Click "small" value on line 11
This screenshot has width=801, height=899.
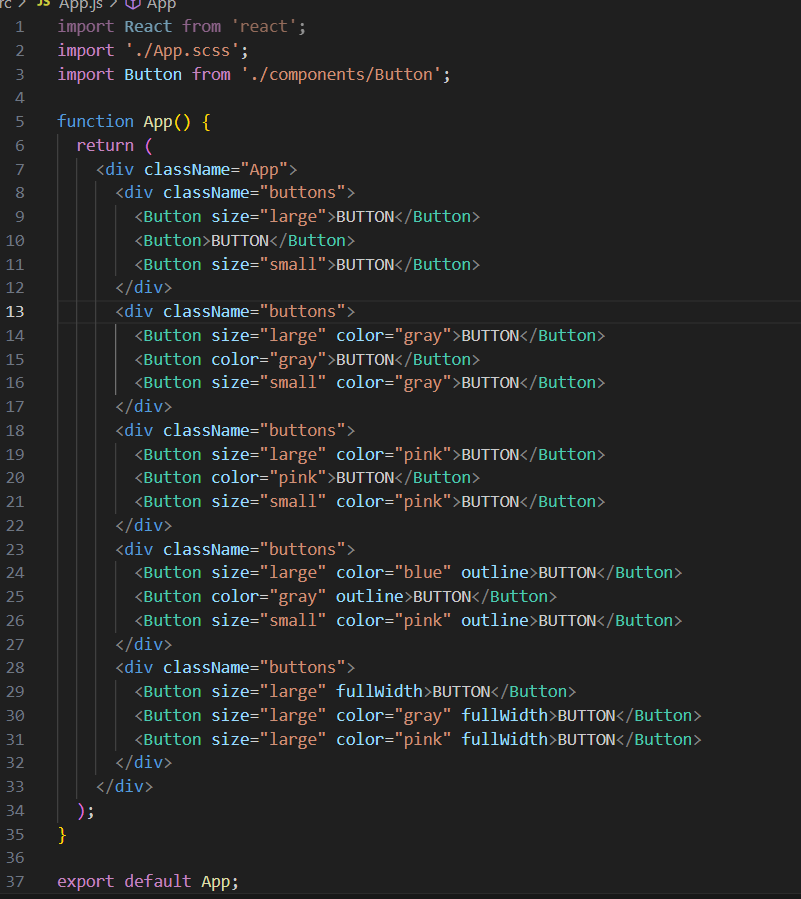pos(293,265)
